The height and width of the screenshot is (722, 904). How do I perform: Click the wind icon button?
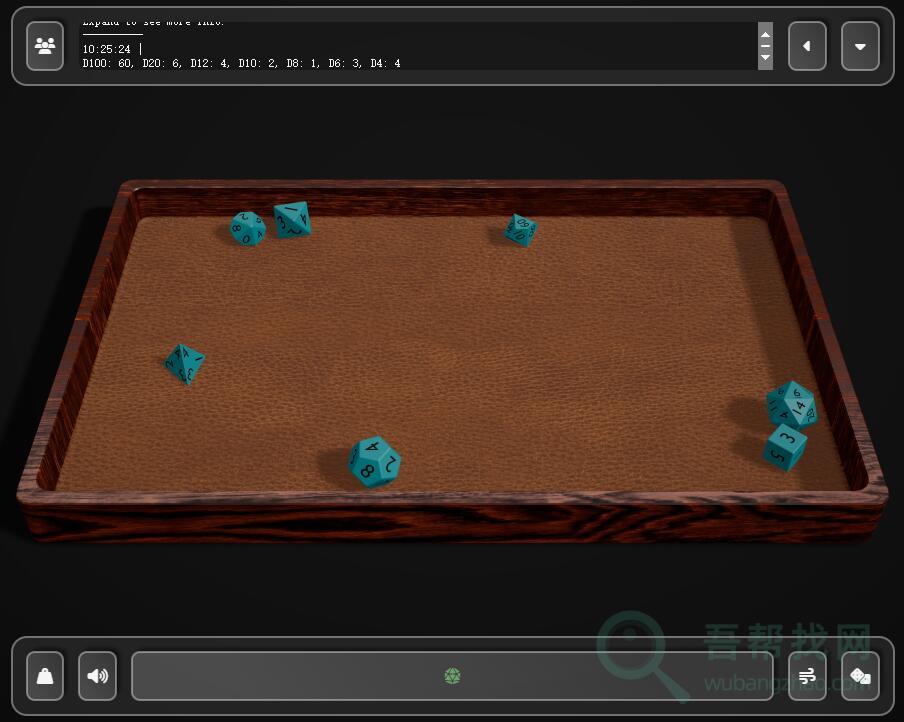807,676
